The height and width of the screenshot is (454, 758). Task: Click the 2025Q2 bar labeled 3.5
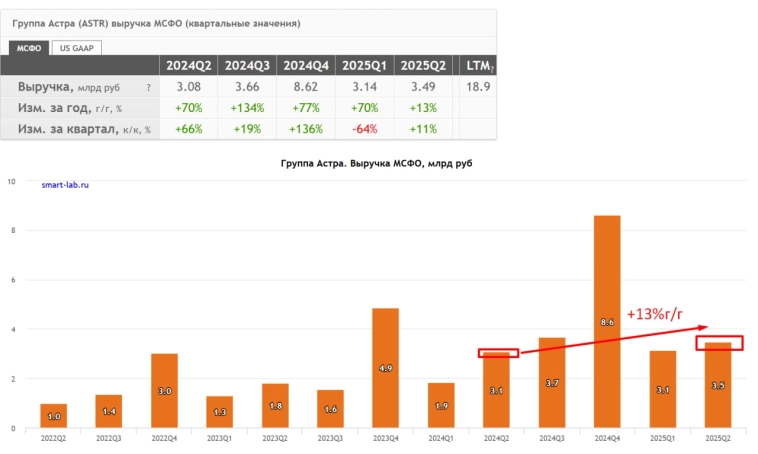718,385
